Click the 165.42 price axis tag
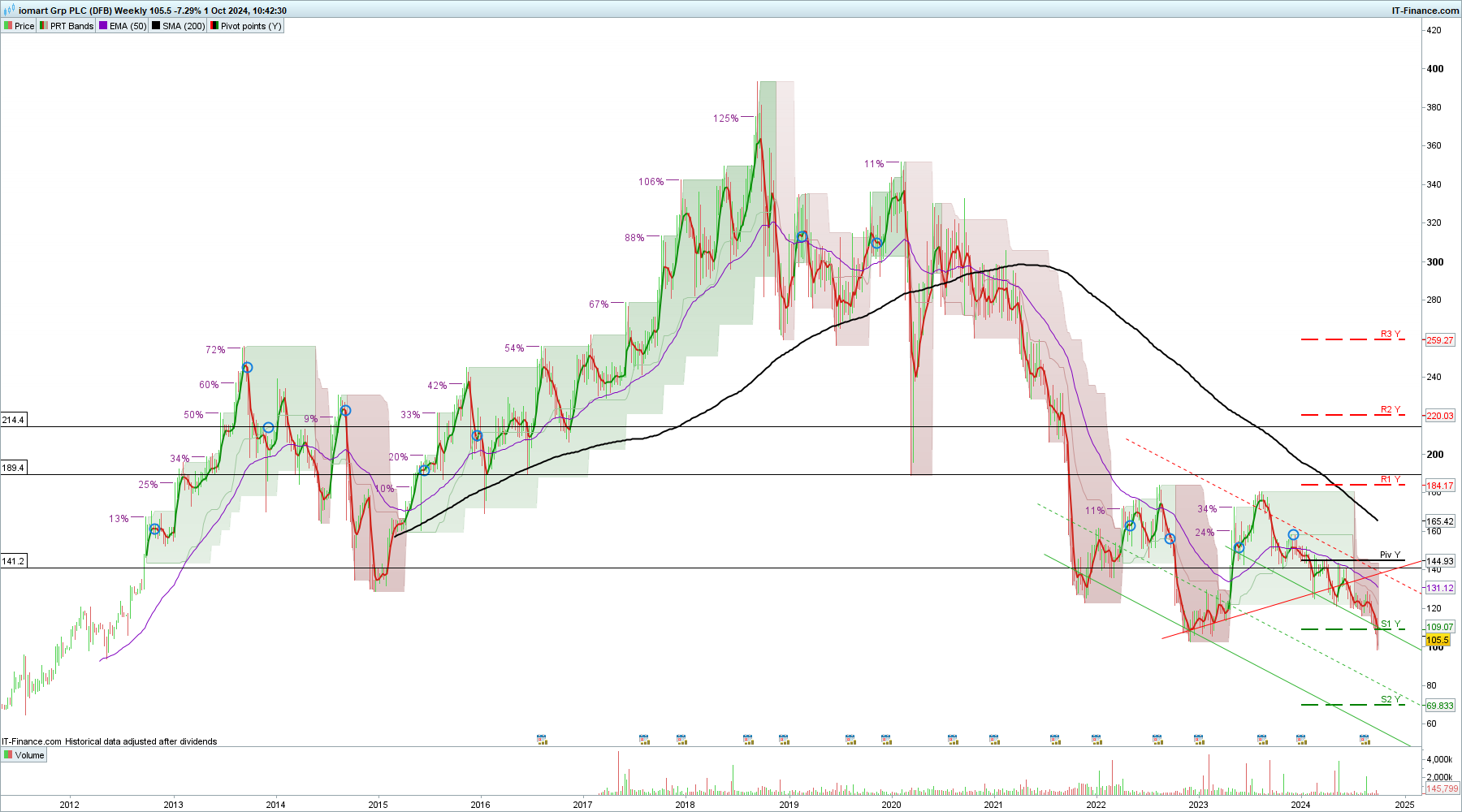This screenshot has width=1462, height=812. [1440, 521]
